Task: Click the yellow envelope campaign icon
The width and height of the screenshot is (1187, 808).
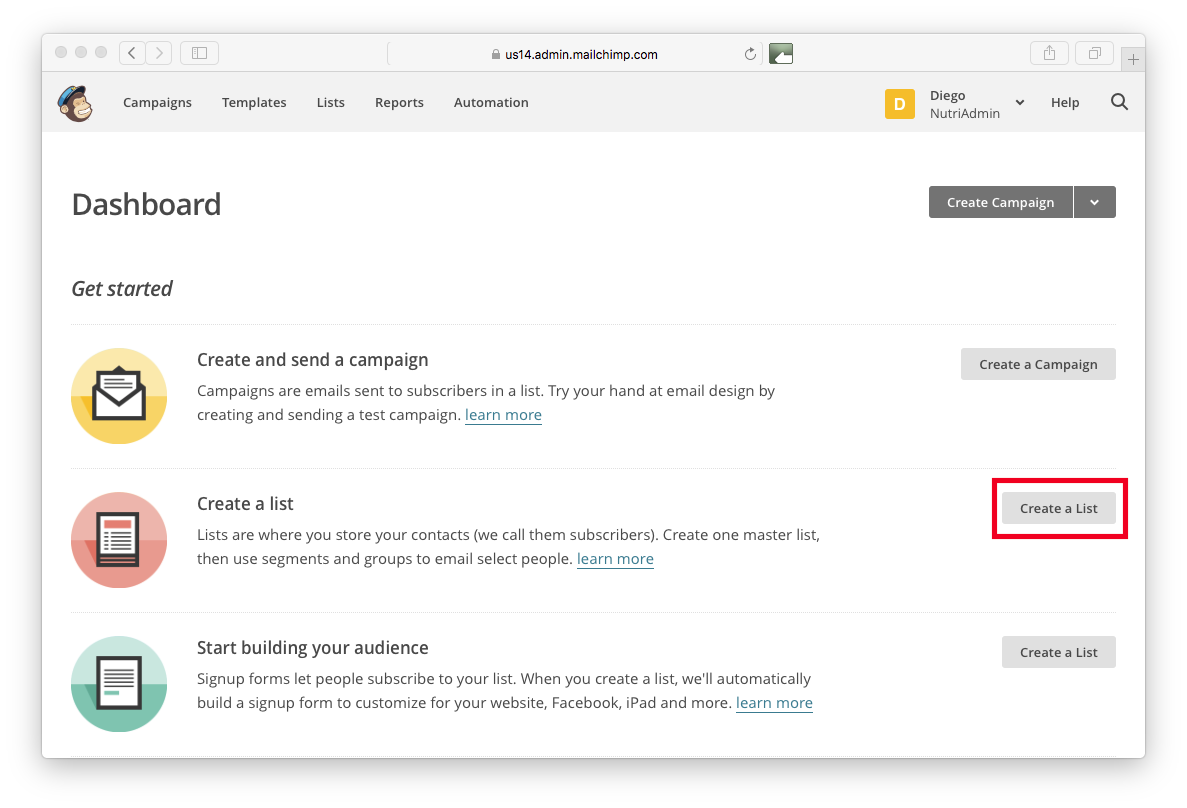Action: 119,396
